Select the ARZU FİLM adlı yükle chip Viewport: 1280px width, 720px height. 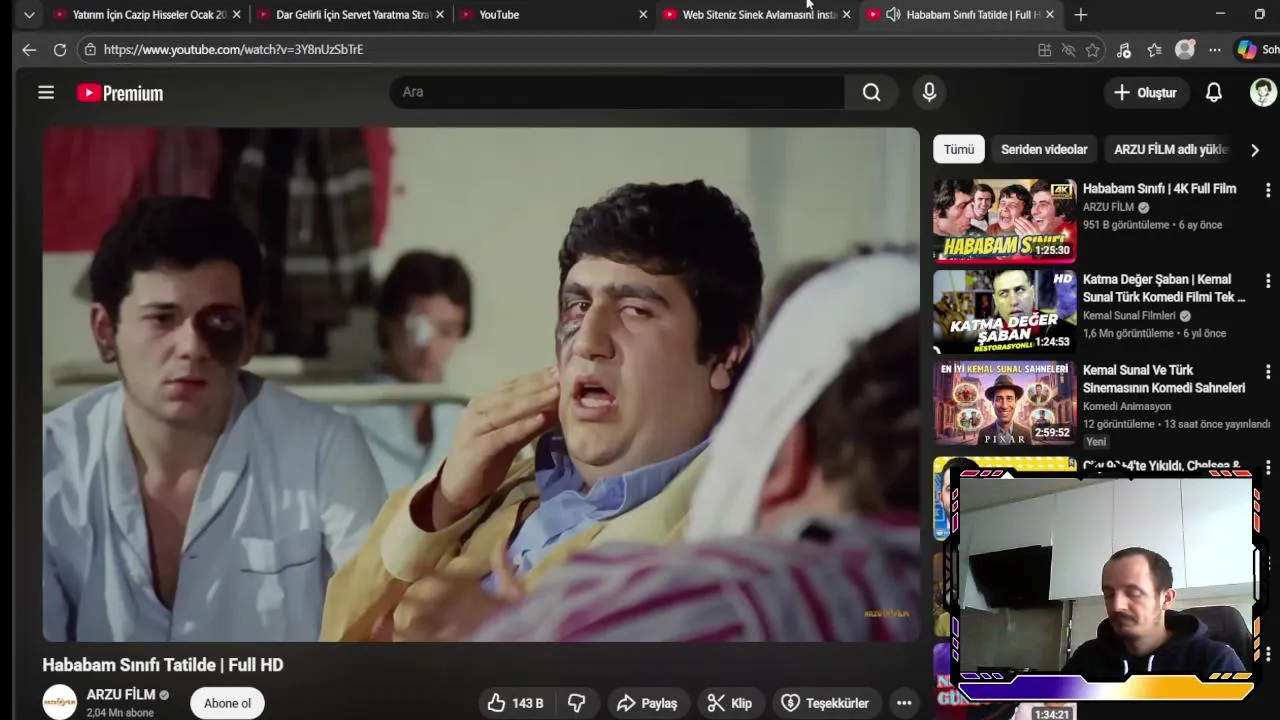pos(1170,149)
